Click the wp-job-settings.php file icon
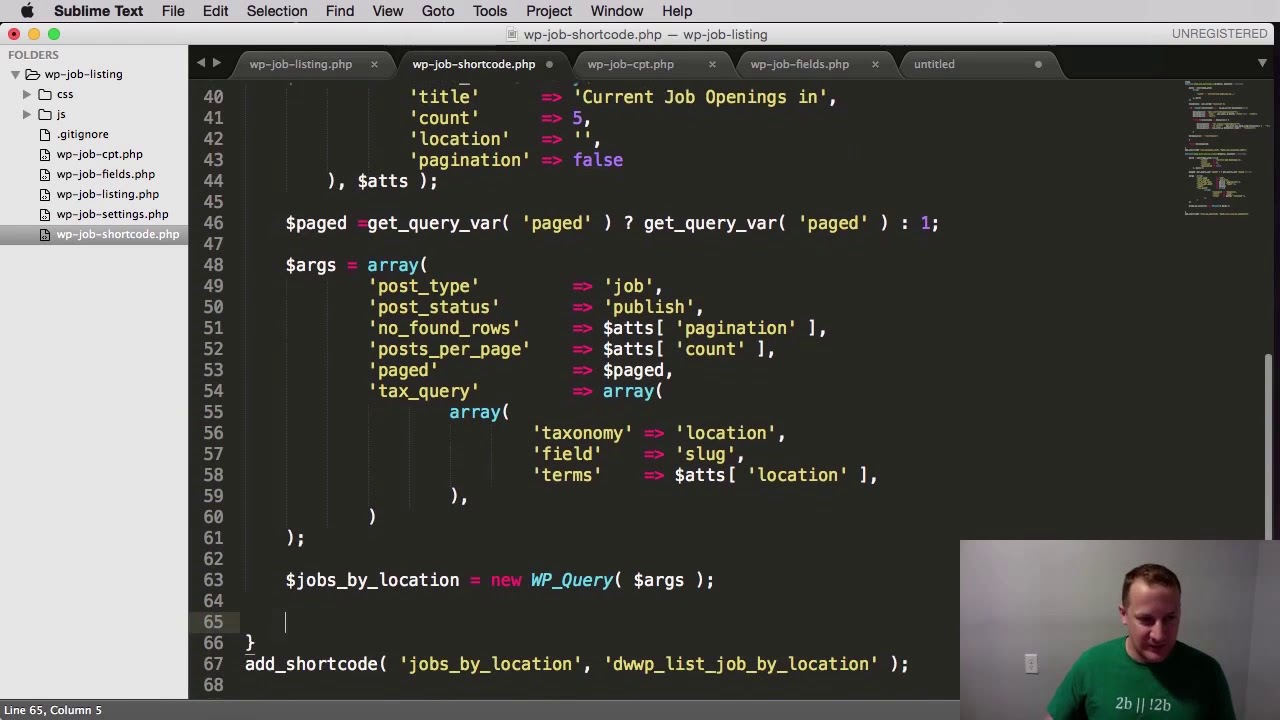The image size is (1280, 720). (x=45, y=214)
